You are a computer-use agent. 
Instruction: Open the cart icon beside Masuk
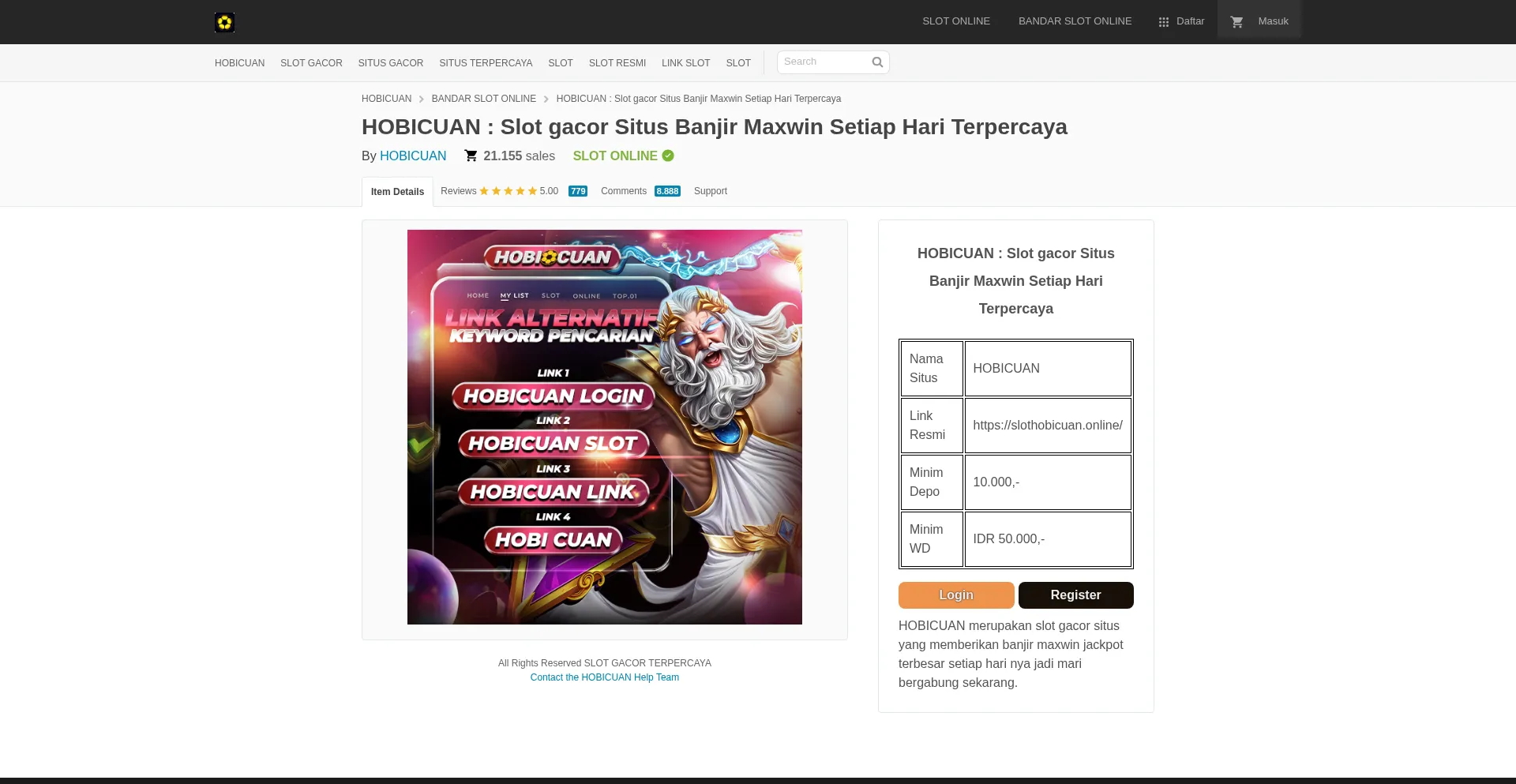pyautogui.click(x=1237, y=22)
